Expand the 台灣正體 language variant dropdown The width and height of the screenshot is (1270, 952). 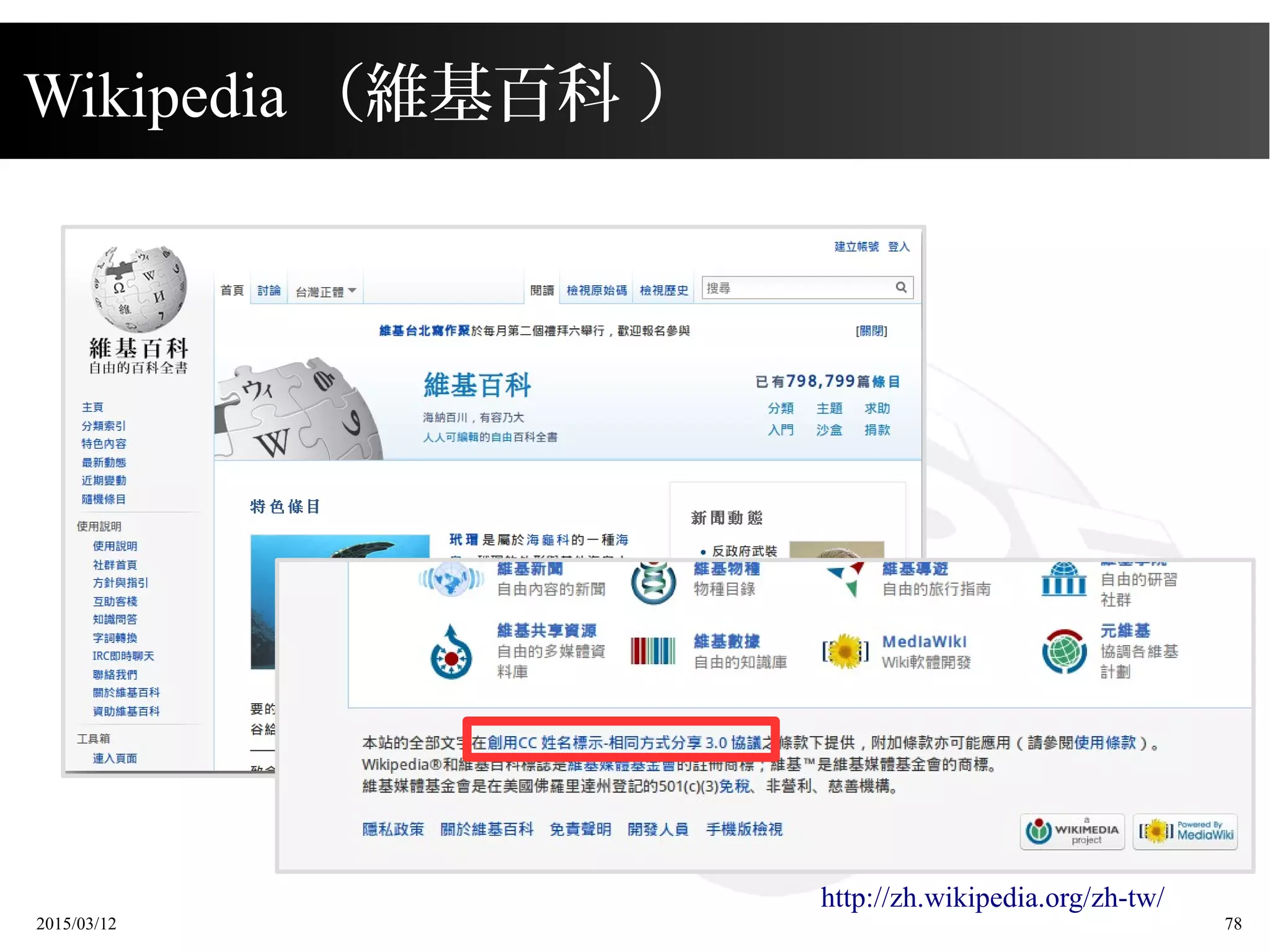pyautogui.click(x=325, y=291)
